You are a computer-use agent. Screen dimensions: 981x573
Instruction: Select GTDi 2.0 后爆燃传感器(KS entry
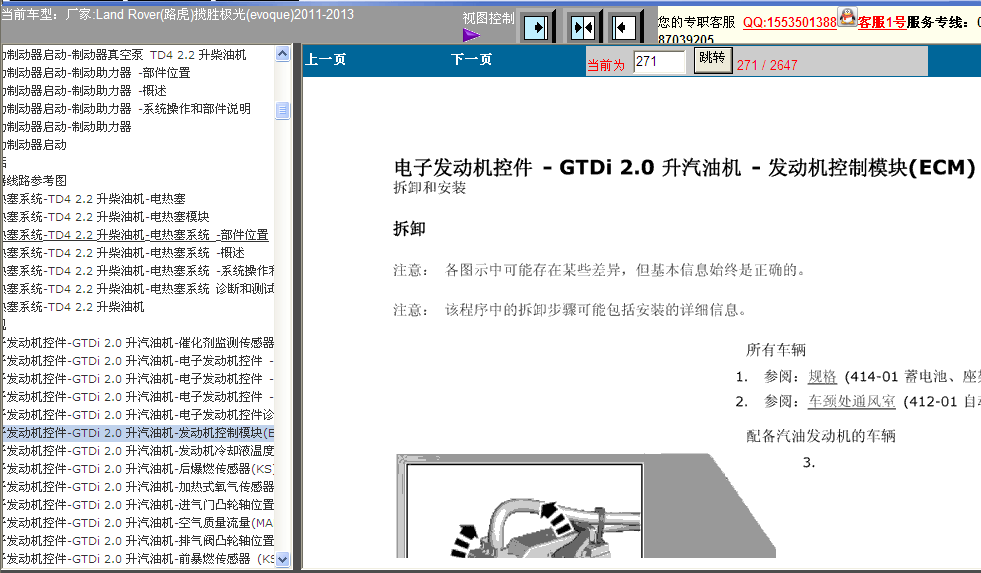point(138,469)
